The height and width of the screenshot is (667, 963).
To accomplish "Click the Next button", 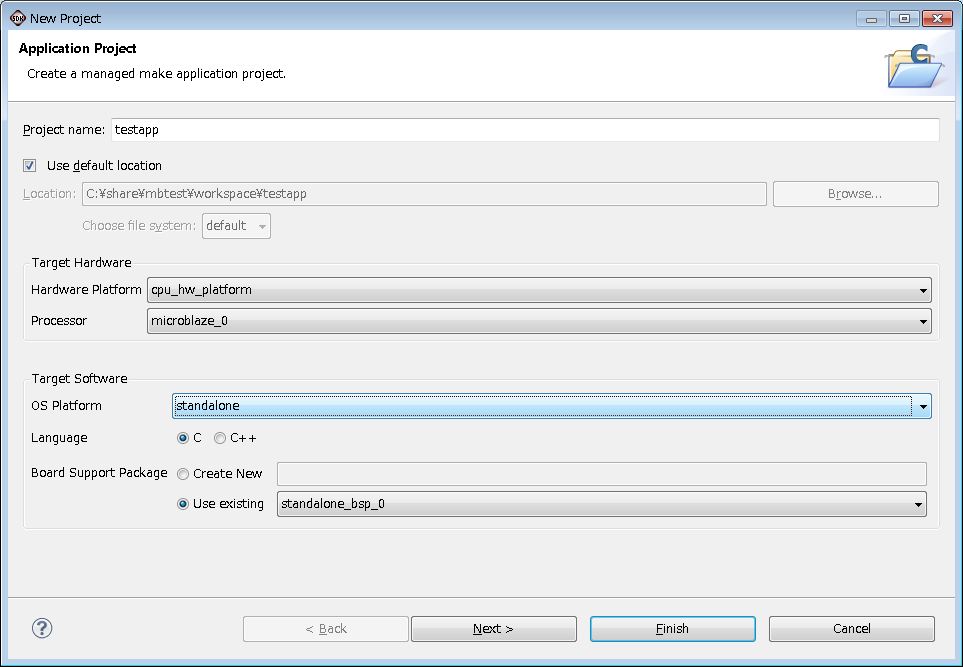I will 493,629.
